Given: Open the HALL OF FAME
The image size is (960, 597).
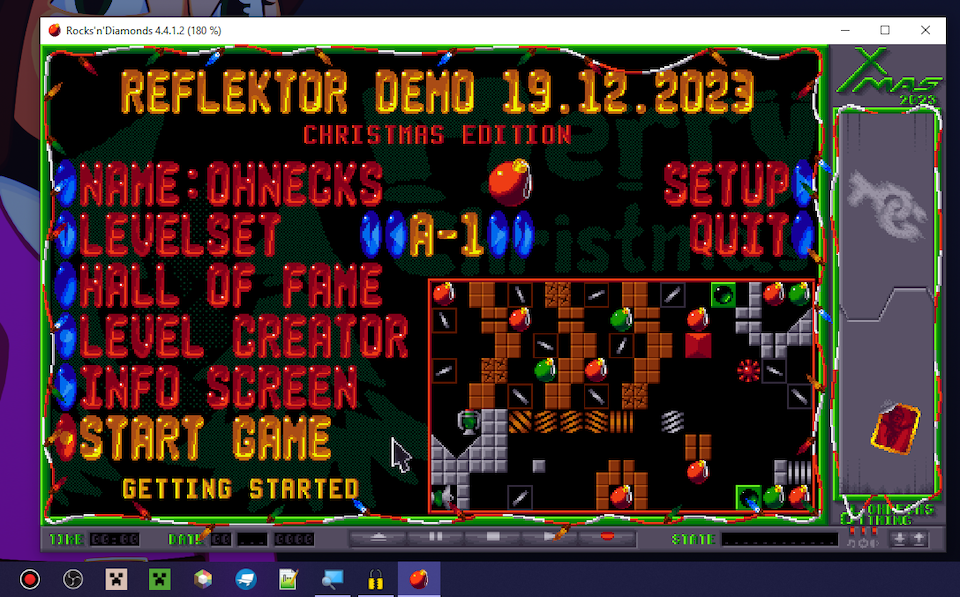Looking at the screenshot, I should (231, 286).
